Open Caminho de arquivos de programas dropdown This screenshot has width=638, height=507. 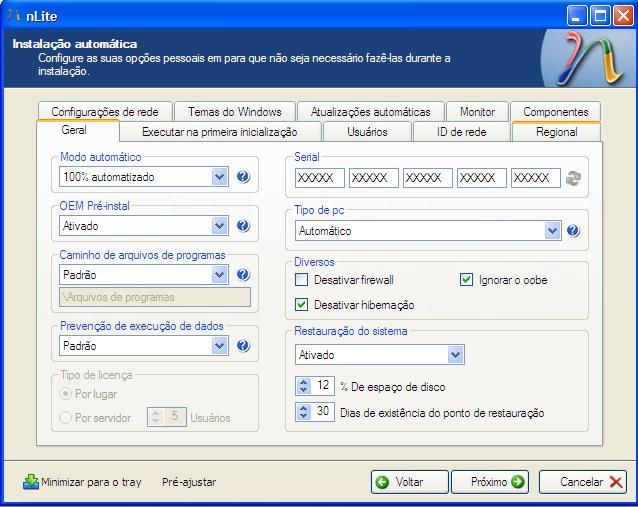219,275
